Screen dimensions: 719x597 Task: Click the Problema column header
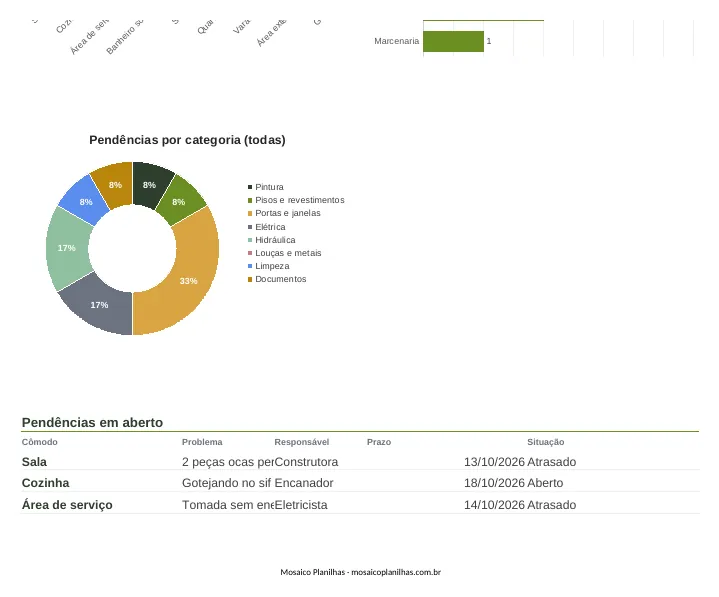202,442
